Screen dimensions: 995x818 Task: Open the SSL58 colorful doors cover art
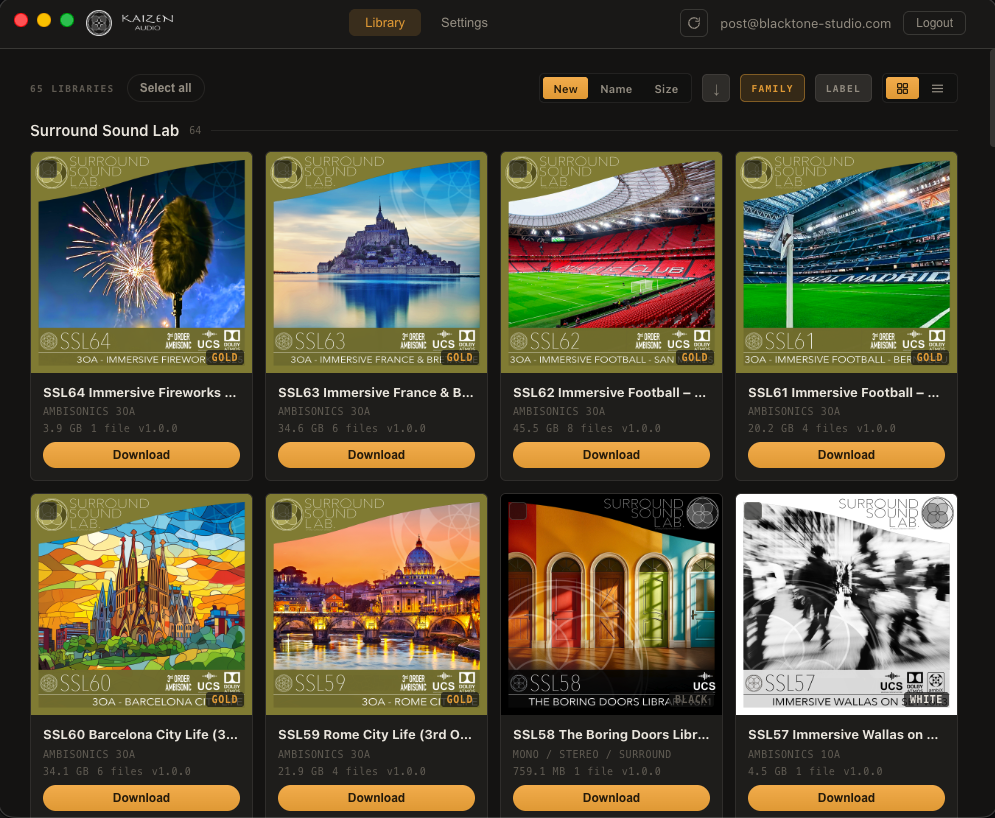pos(611,605)
